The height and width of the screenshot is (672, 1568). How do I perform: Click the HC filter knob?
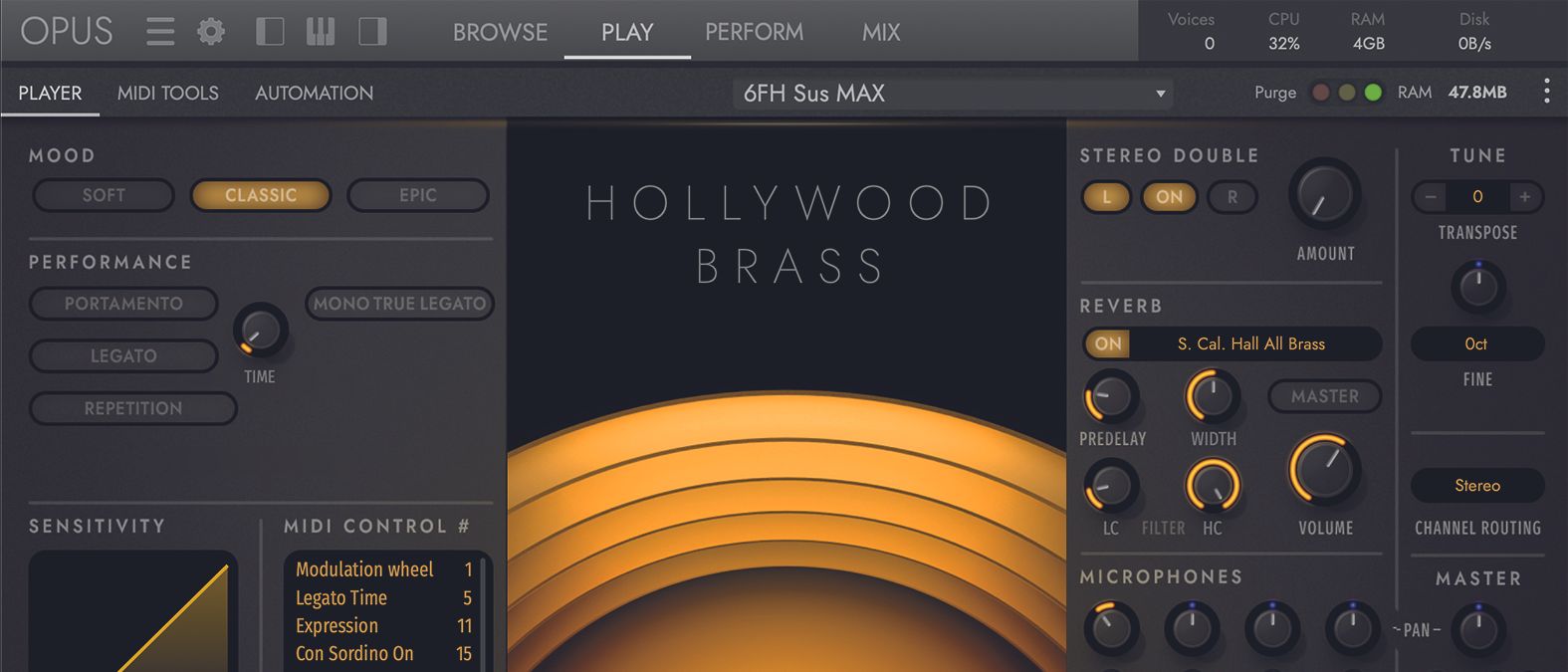(1212, 487)
